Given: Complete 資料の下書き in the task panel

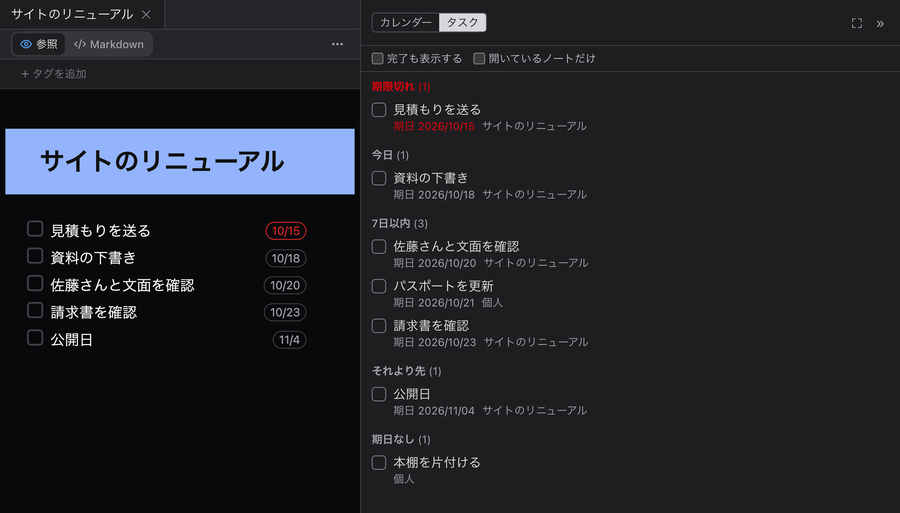Looking at the screenshot, I should (379, 178).
